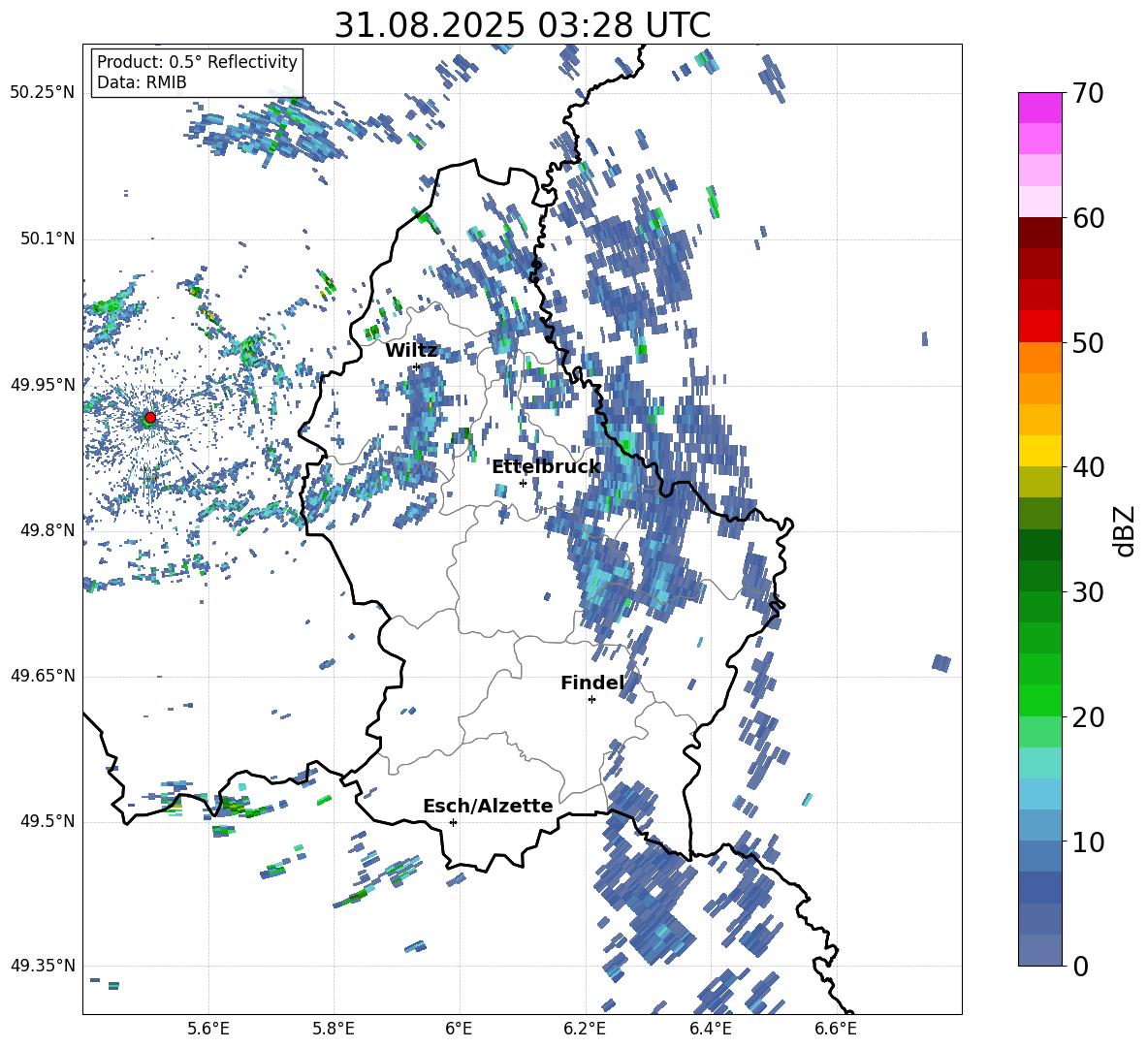Click latitude label 50.25°N
The width and height of the screenshot is (1148, 1048).
click(x=43, y=93)
